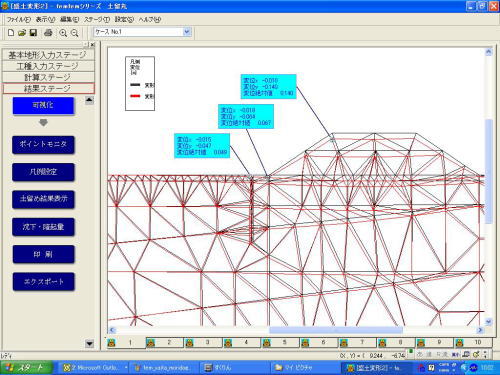500x375 pixels.
Task: Open the ヘルプ(H) menu
Action: 150,19
